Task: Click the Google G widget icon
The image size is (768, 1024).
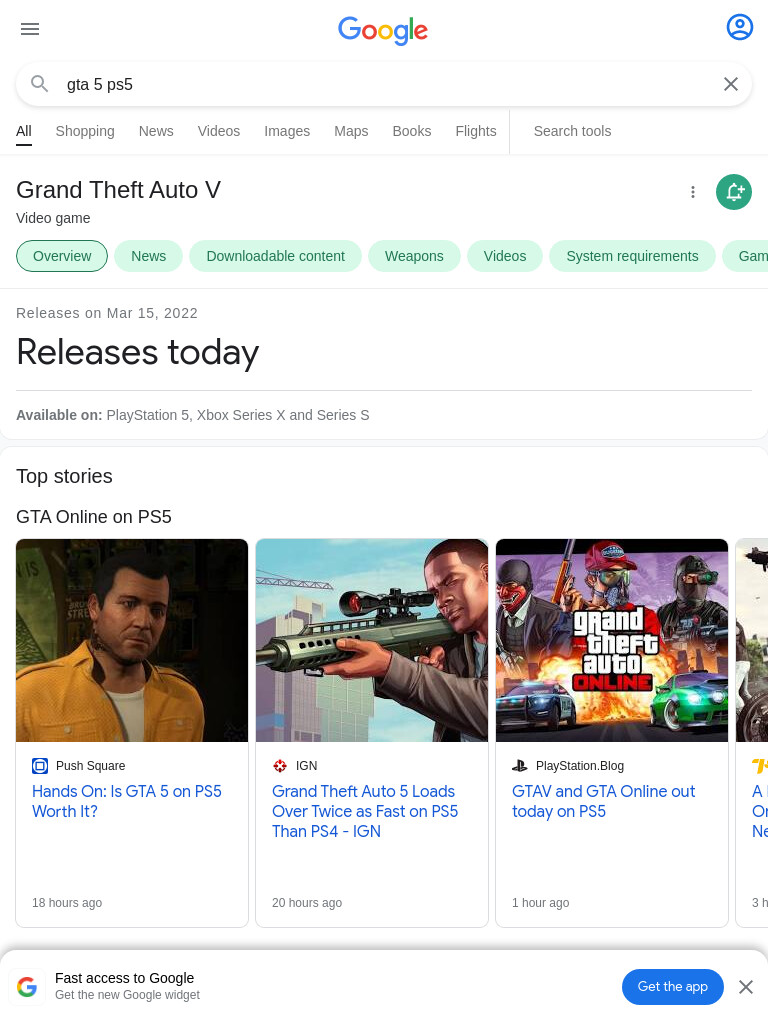Action: click(27, 986)
